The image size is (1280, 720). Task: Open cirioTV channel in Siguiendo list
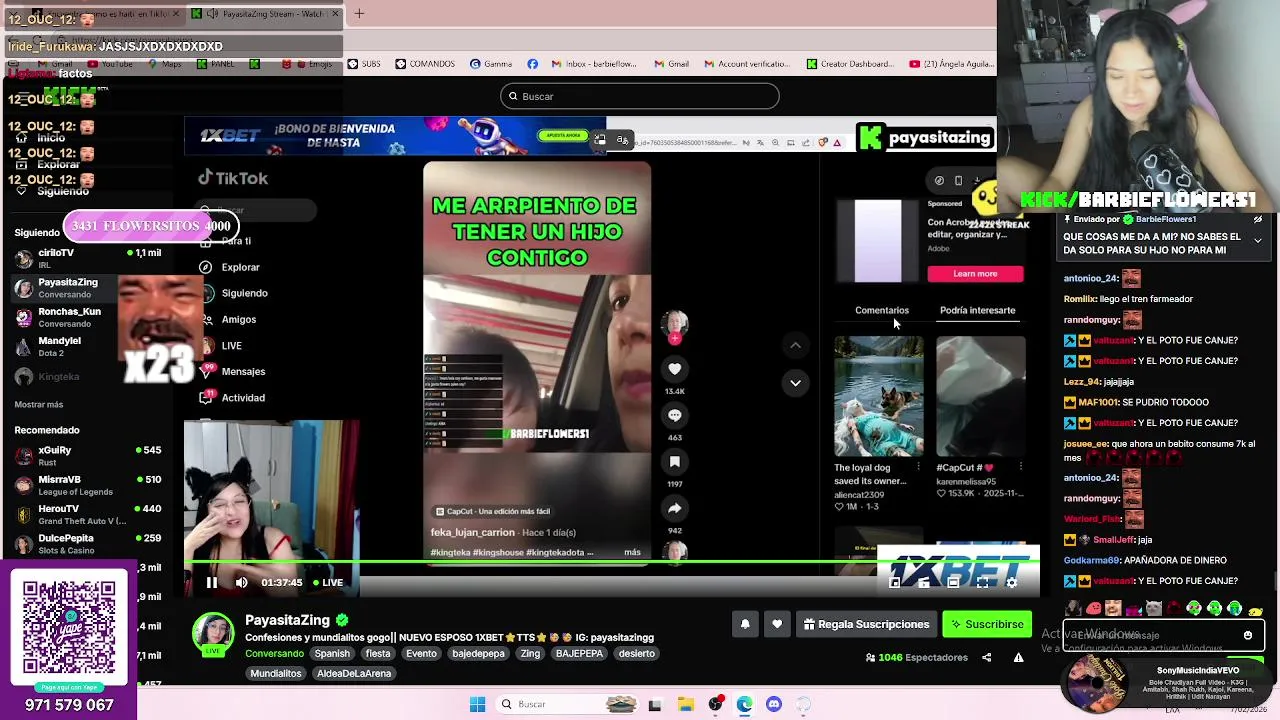(87, 258)
